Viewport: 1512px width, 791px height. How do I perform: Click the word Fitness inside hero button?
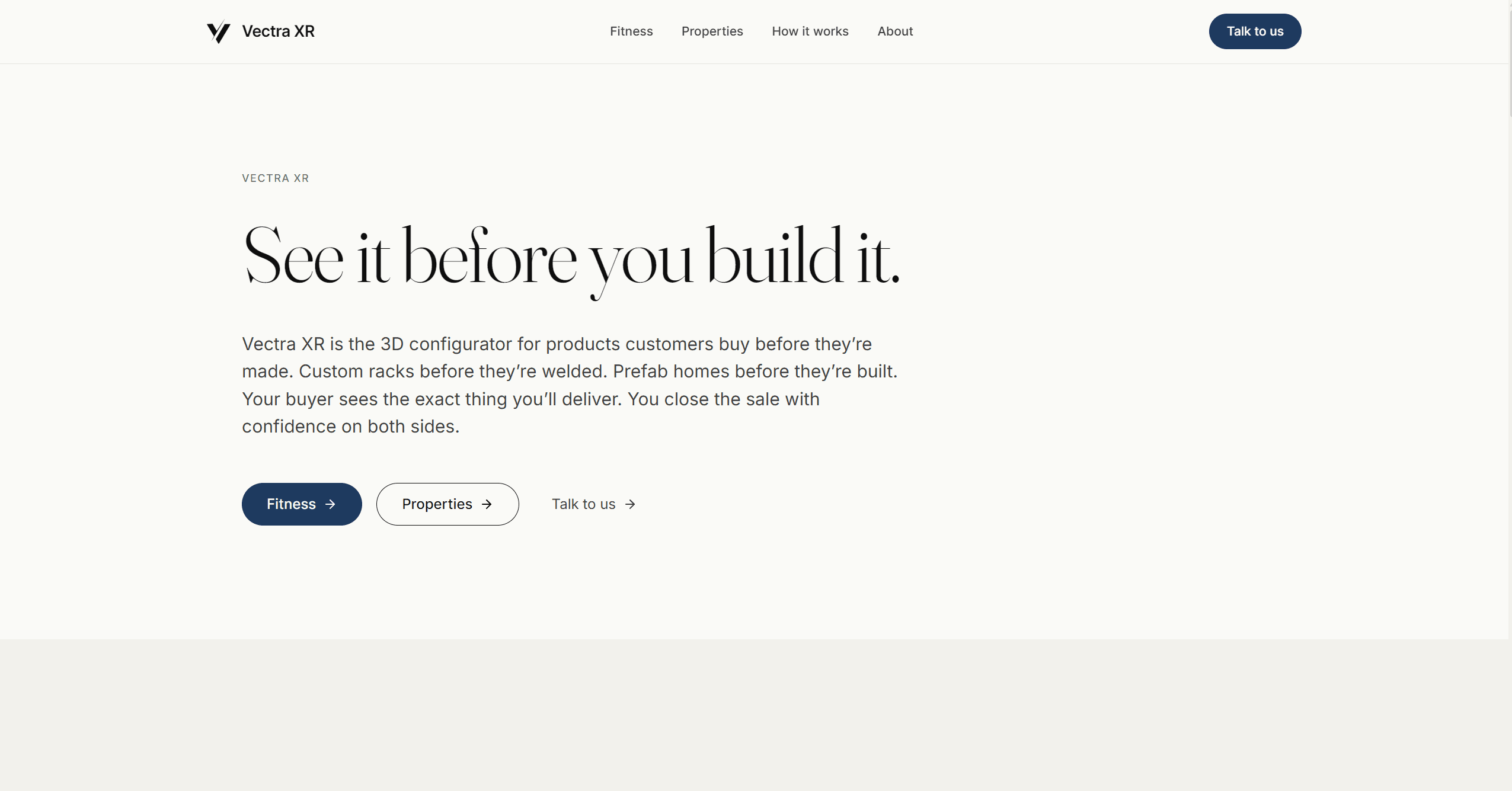pos(291,504)
